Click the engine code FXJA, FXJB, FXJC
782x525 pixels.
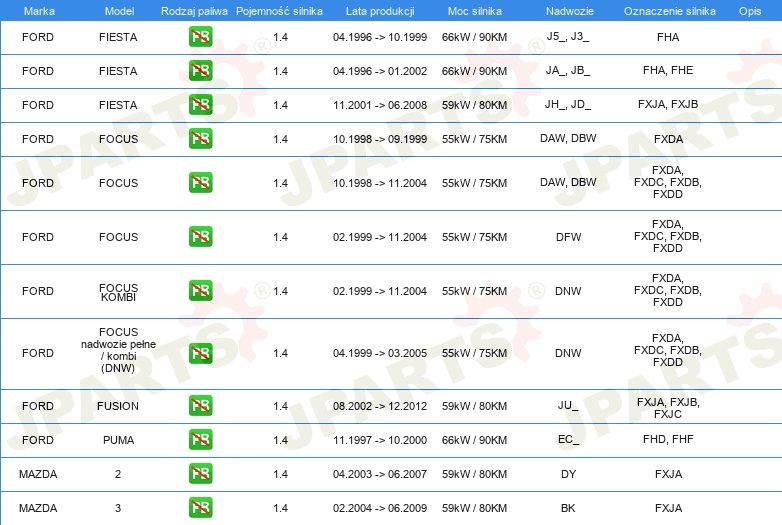coord(668,408)
